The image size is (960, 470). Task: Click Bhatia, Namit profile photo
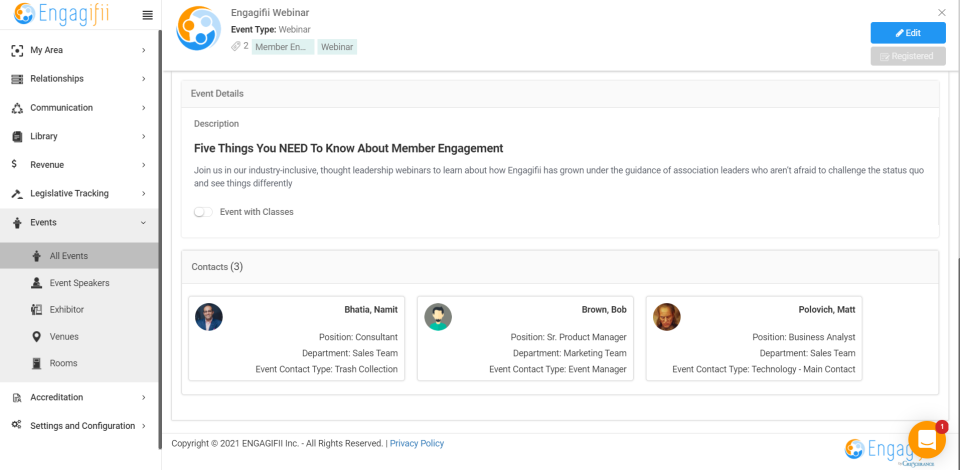(x=209, y=317)
